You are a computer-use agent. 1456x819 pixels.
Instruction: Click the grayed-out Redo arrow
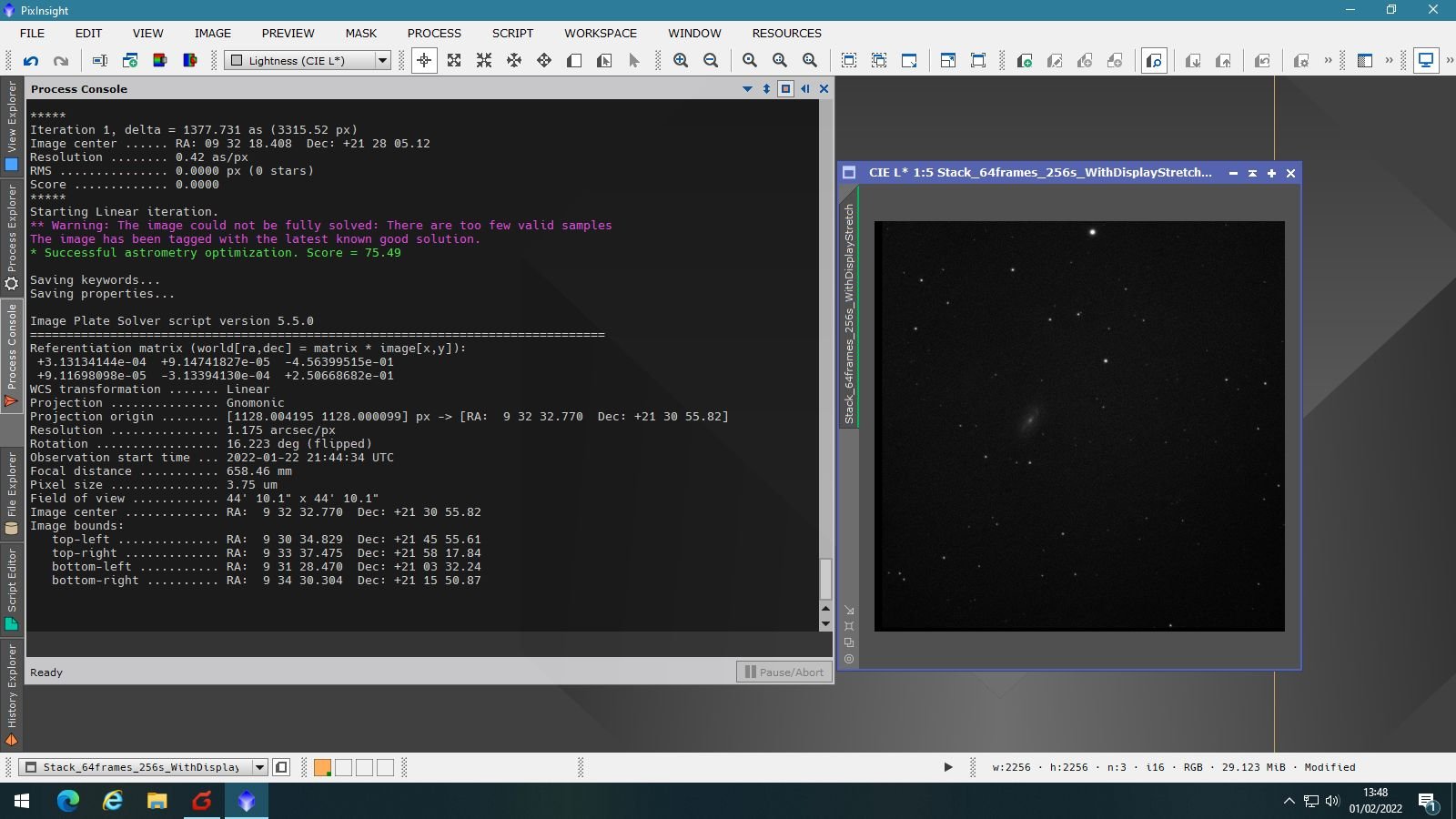pyautogui.click(x=61, y=61)
